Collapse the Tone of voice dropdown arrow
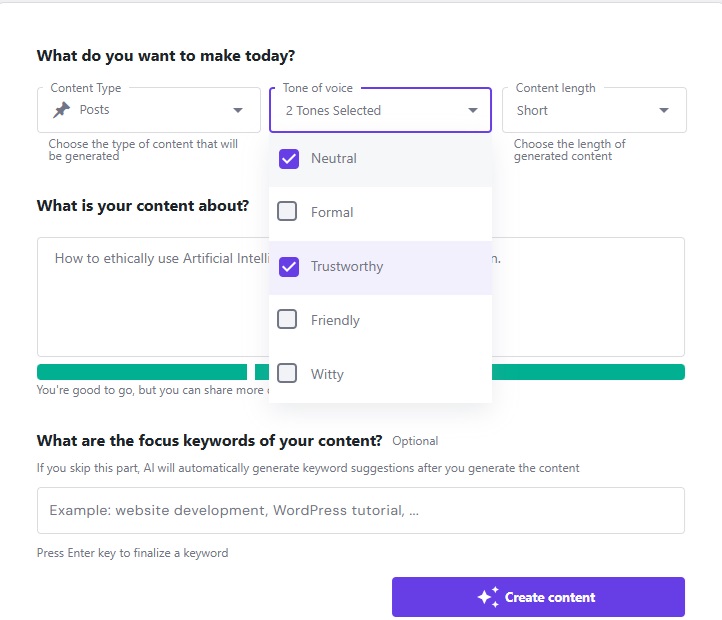This screenshot has width=722, height=620. [473, 110]
